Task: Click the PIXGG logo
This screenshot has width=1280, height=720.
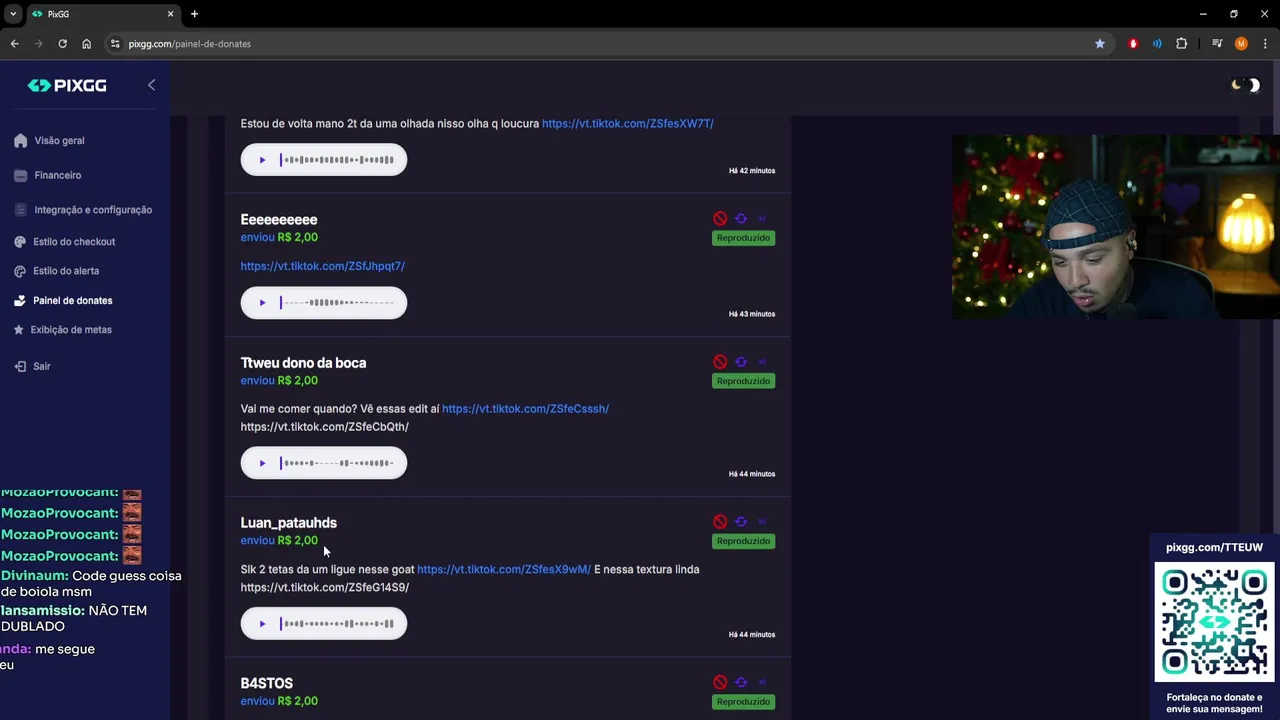Action: click(67, 86)
